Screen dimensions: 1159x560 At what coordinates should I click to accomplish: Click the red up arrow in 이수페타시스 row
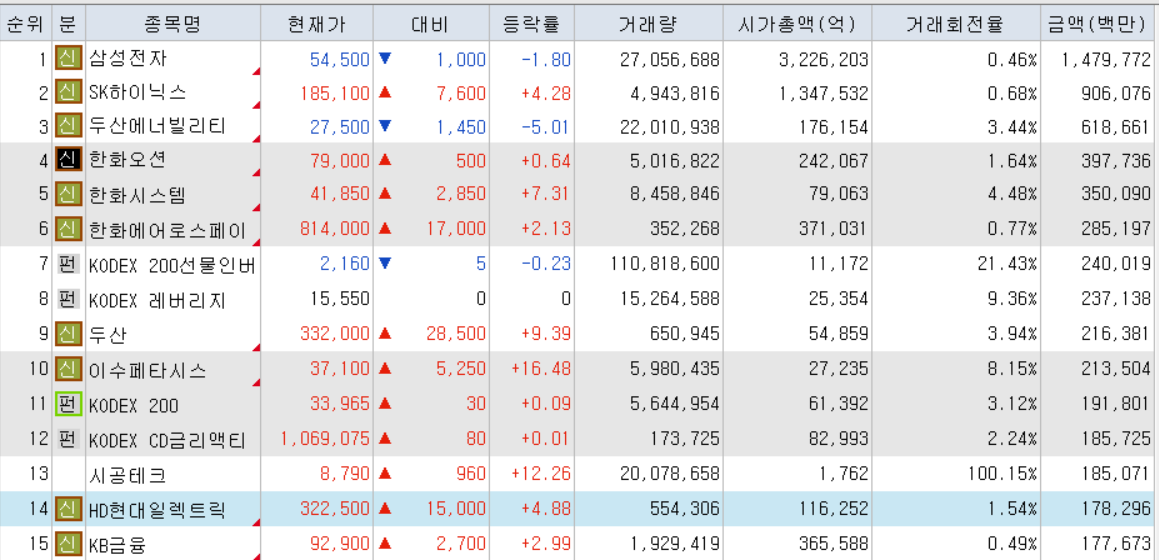(384, 369)
